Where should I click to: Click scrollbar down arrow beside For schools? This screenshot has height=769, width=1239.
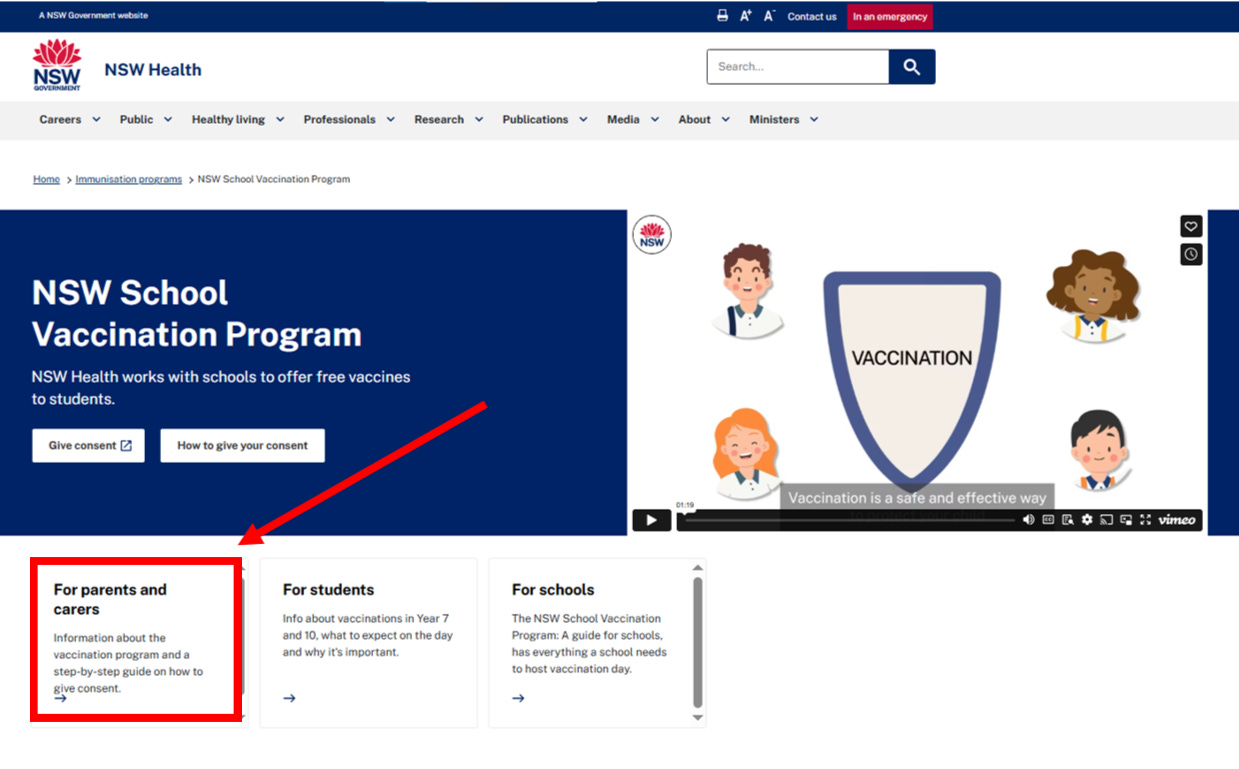point(698,718)
